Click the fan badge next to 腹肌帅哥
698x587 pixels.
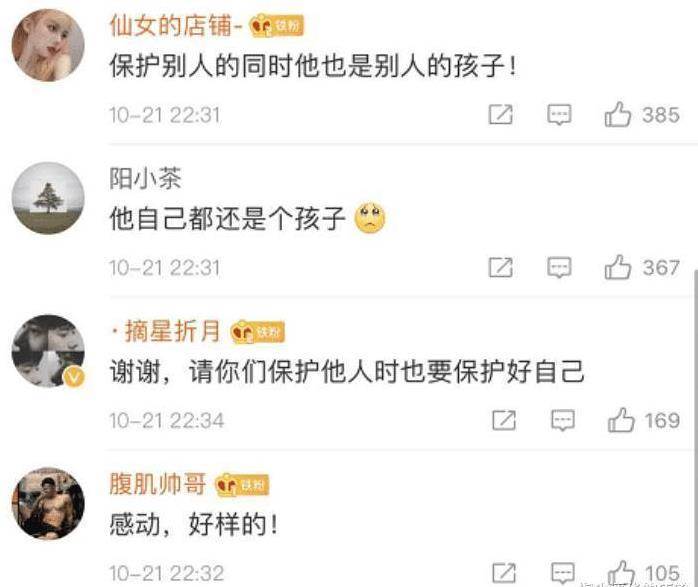tap(242, 485)
